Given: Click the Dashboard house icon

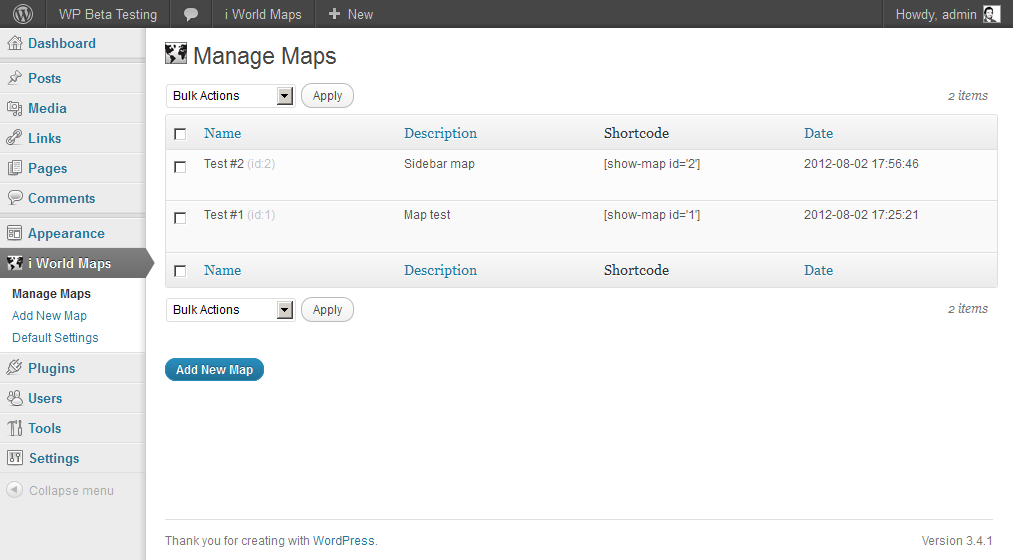Looking at the screenshot, I should coord(15,43).
